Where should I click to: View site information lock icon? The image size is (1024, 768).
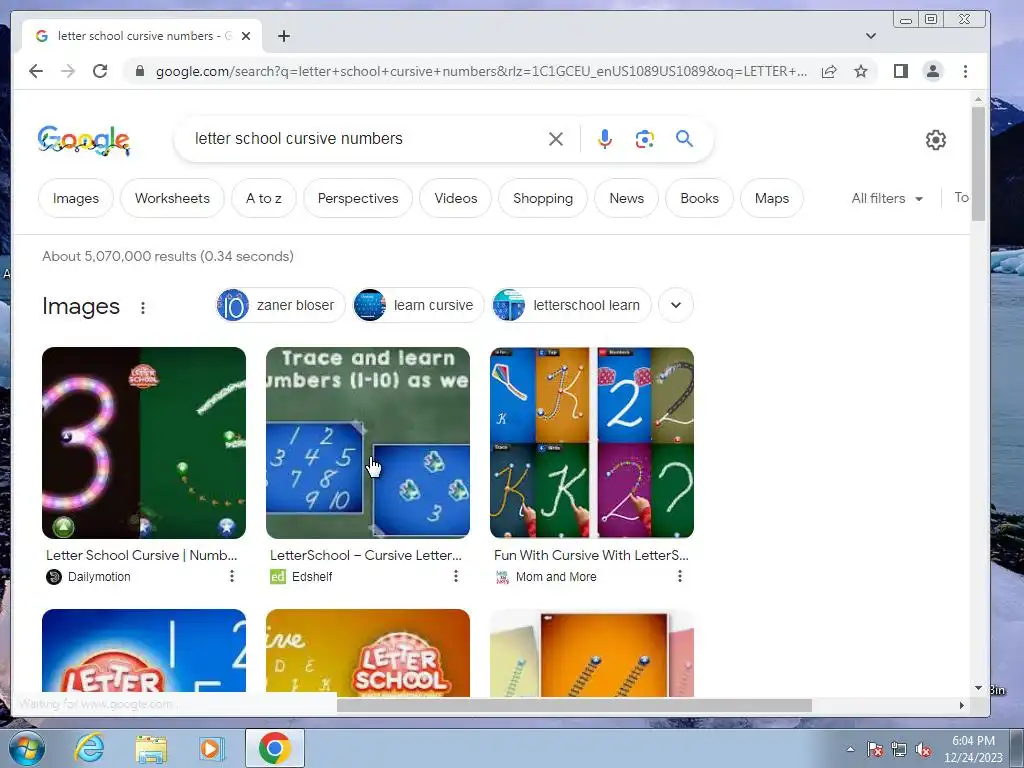click(x=139, y=71)
